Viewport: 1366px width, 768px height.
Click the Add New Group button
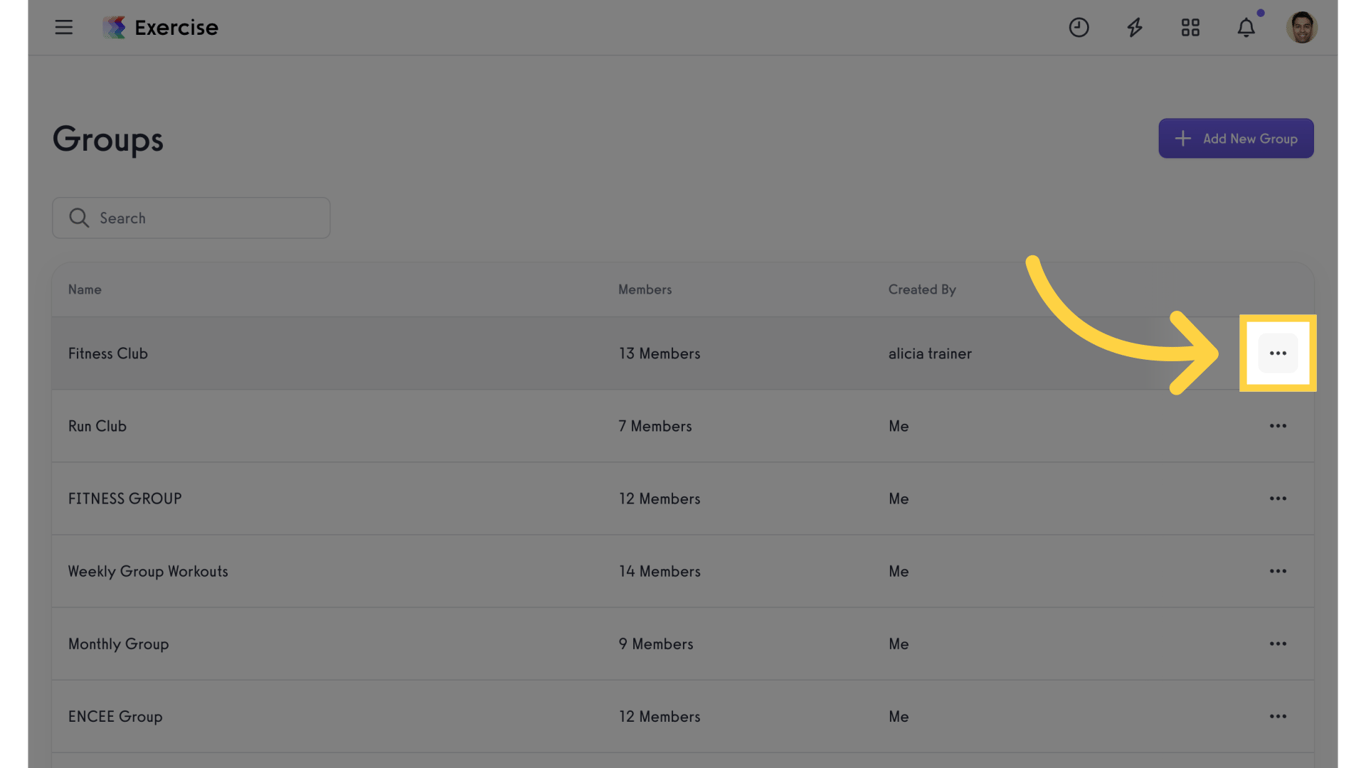(1235, 139)
